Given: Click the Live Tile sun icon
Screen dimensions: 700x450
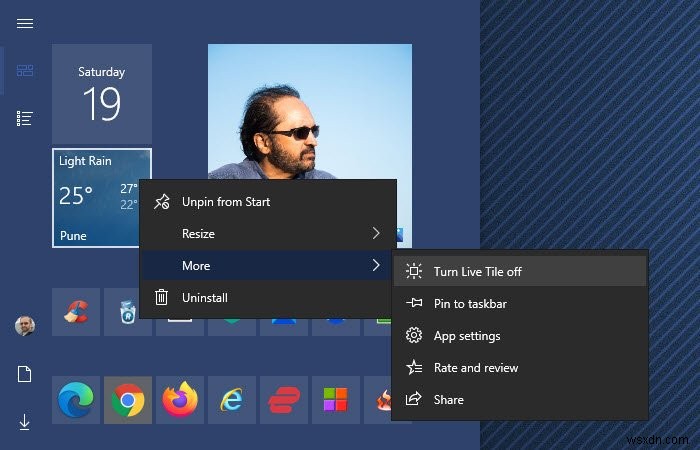Looking at the screenshot, I should tap(414, 271).
